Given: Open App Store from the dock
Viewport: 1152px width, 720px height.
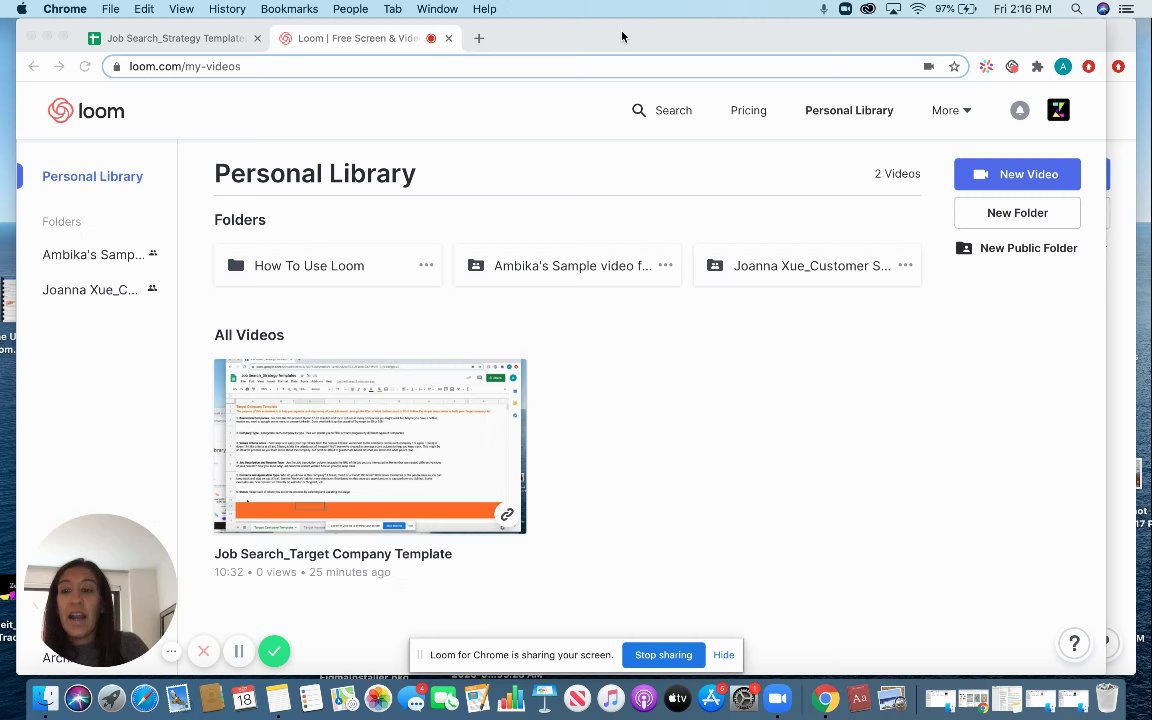Looking at the screenshot, I should coord(710,698).
